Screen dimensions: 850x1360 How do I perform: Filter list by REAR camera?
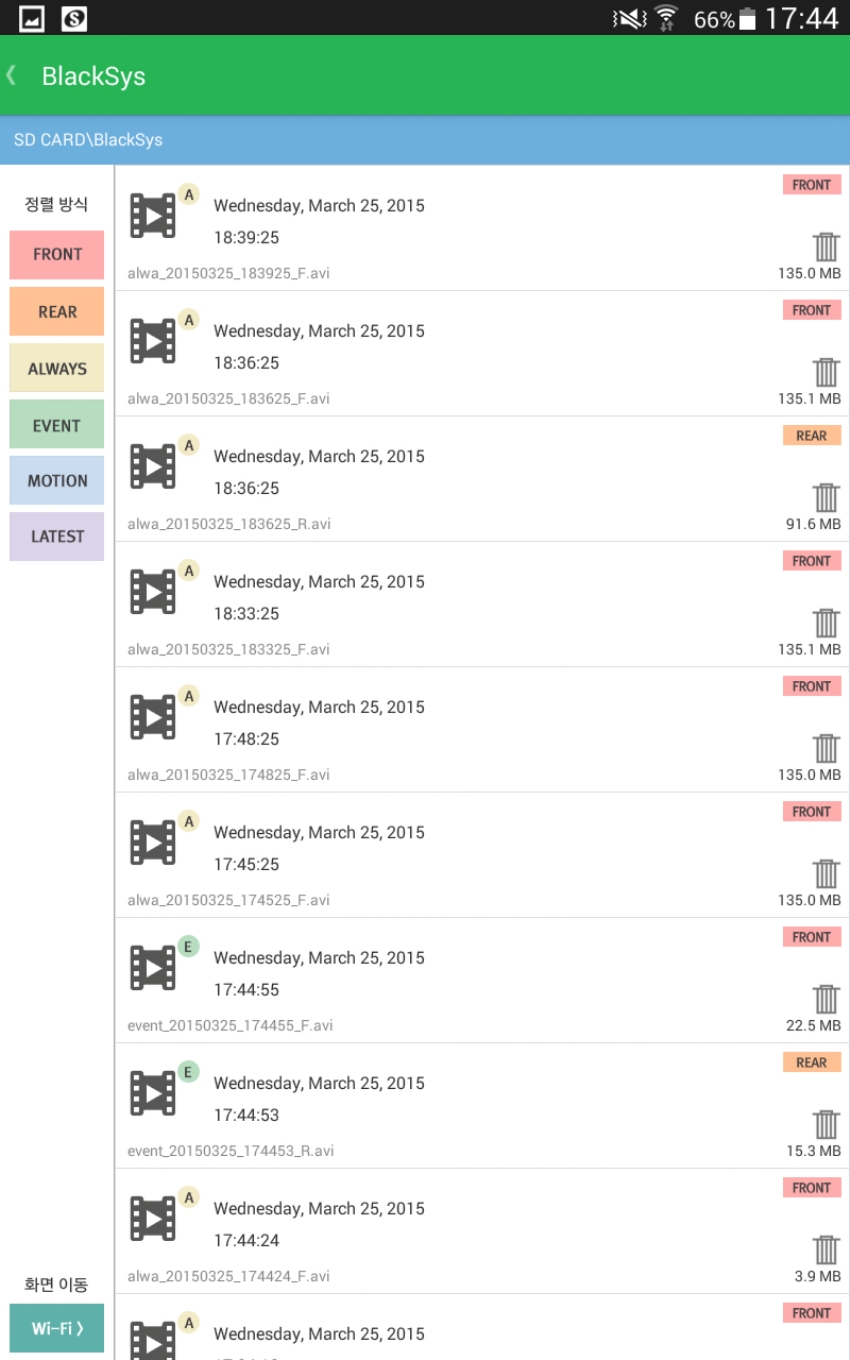[57, 312]
